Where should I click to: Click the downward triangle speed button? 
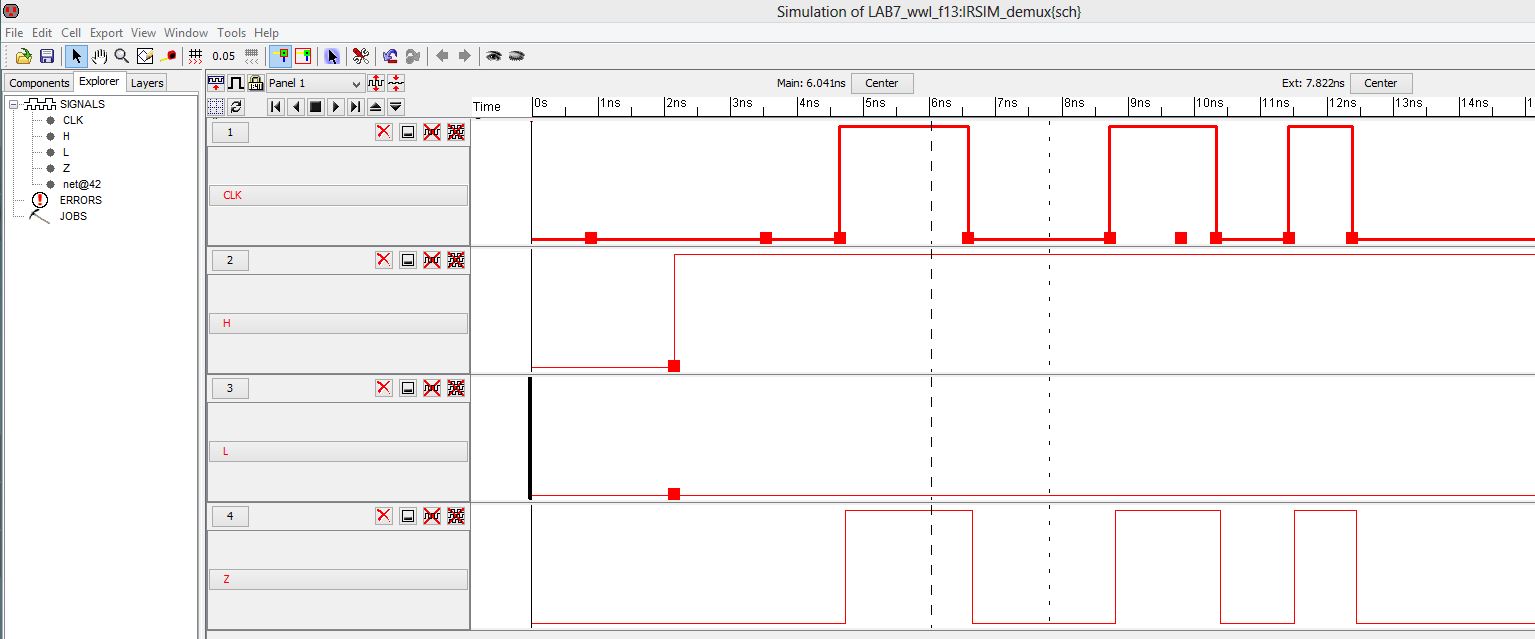pyautogui.click(x=396, y=106)
